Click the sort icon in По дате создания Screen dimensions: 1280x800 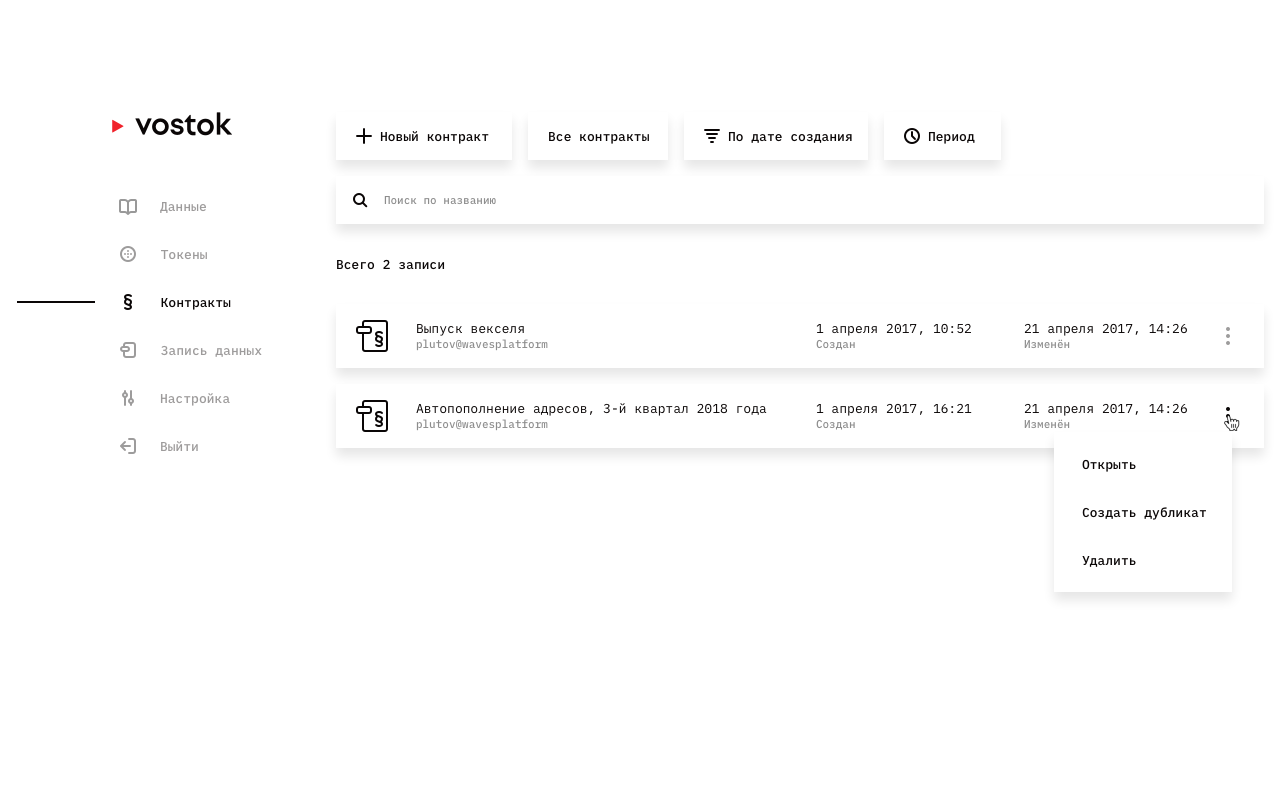click(x=712, y=136)
